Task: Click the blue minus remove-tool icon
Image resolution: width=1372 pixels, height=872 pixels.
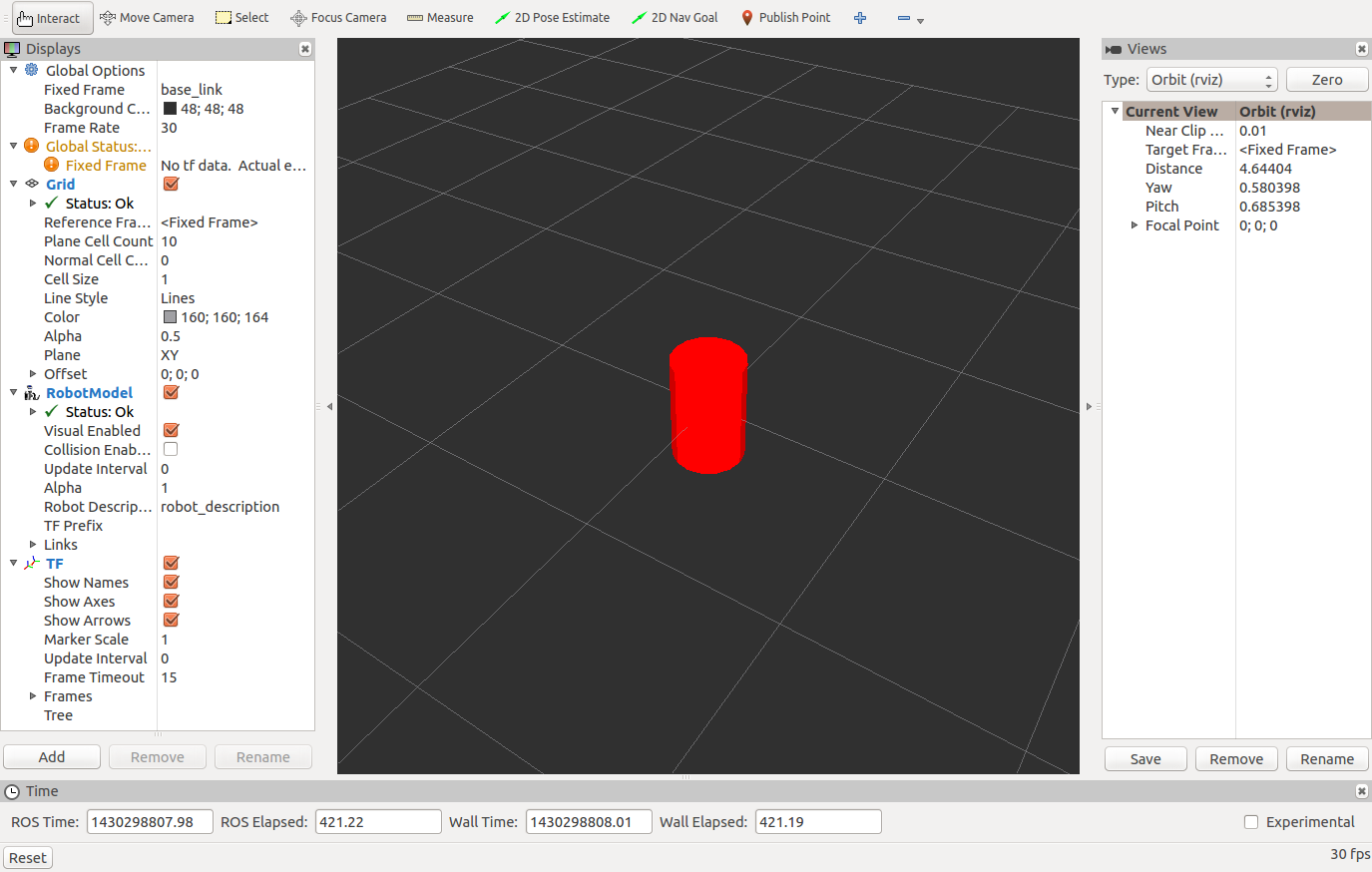Action: tap(903, 18)
